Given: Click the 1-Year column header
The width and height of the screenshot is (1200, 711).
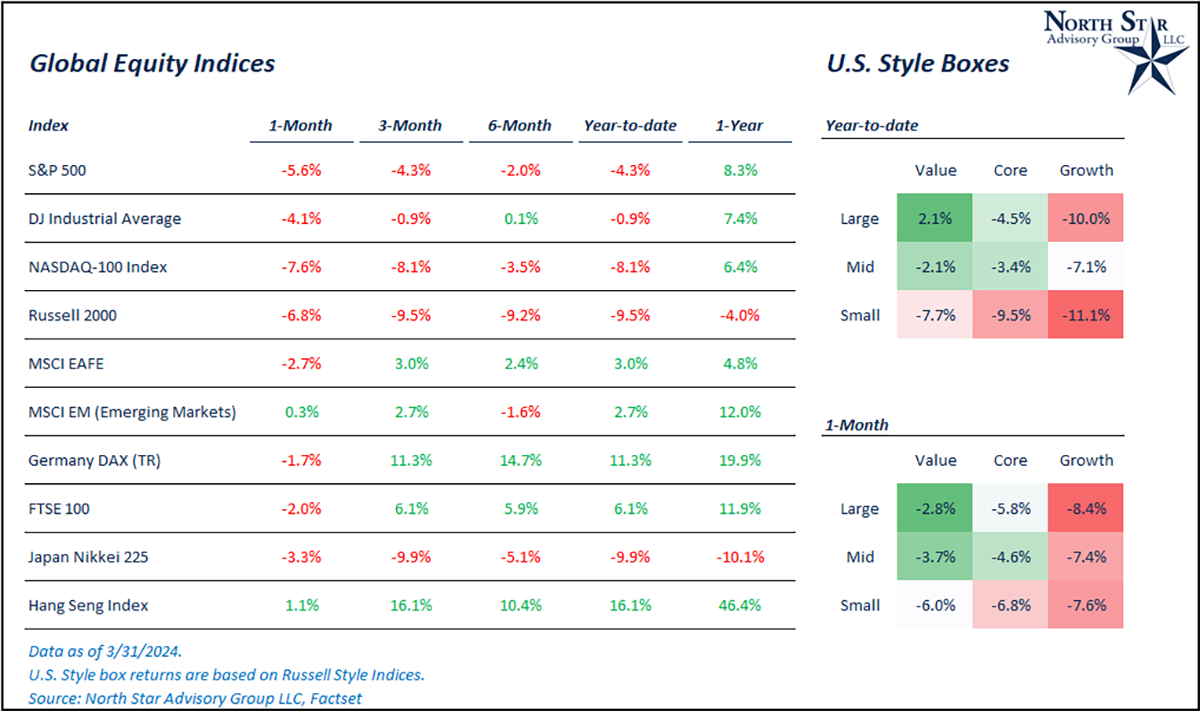Looking at the screenshot, I should pyautogui.click(x=740, y=126).
